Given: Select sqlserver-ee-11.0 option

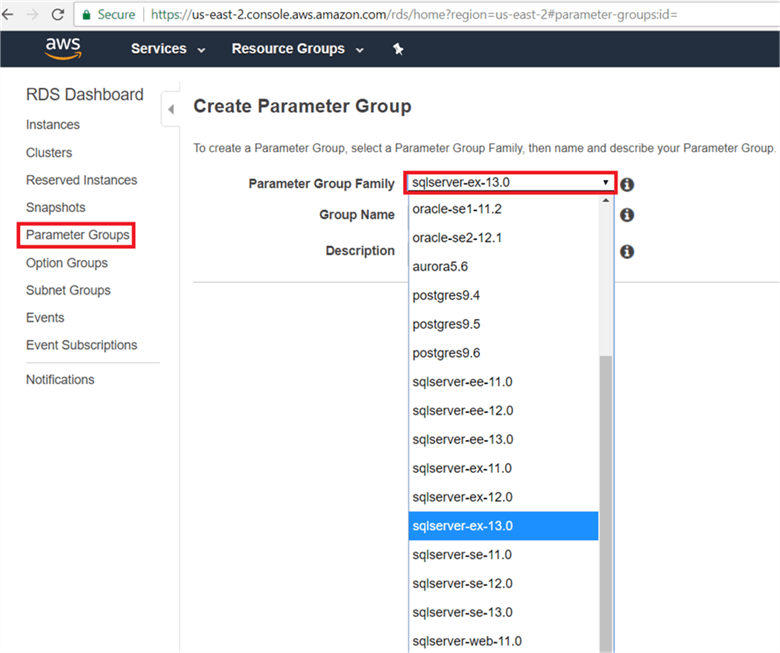Looking at the screenshot, I should (x=503, y=382).
